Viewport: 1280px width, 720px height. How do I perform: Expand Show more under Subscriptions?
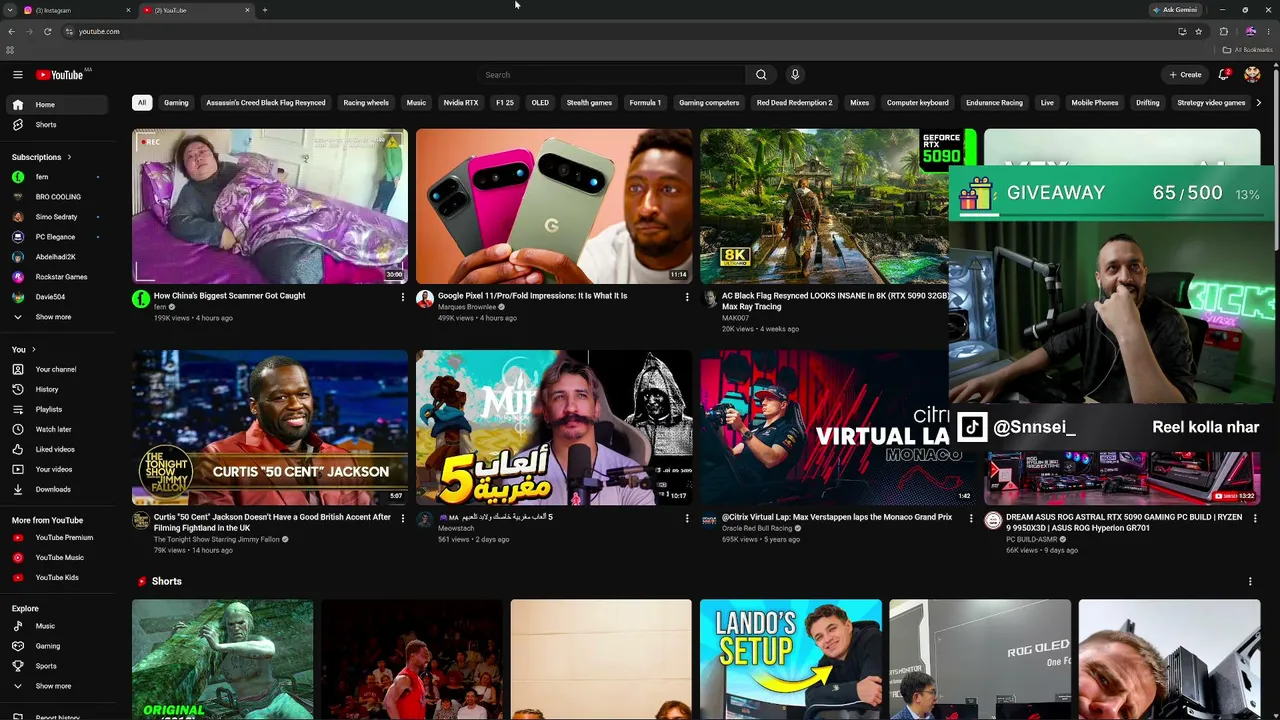59,317
